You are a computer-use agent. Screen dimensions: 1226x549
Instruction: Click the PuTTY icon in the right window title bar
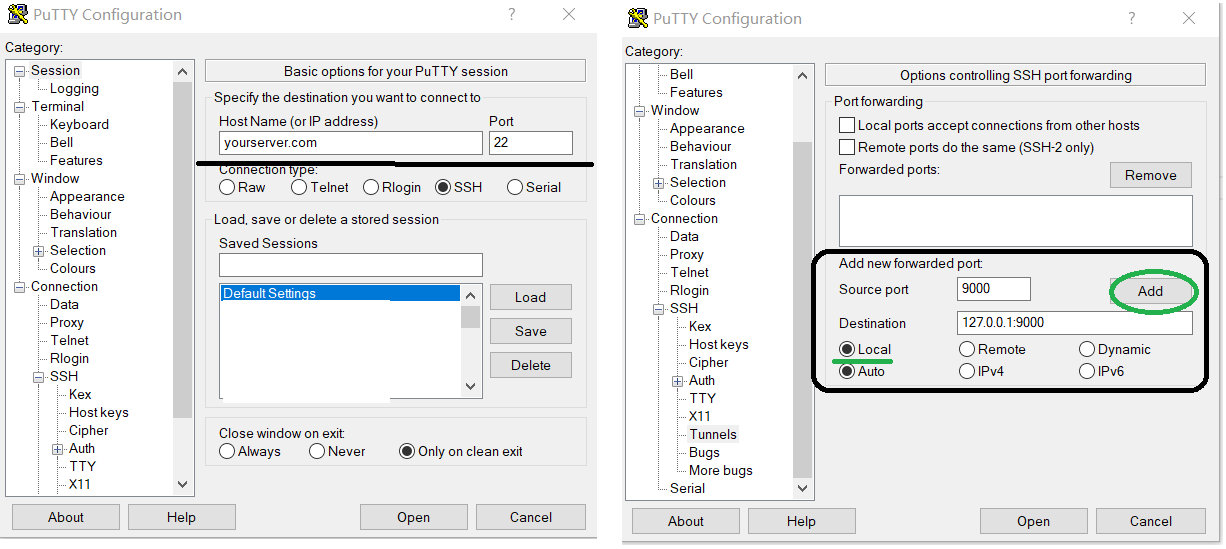coord(638,18)
